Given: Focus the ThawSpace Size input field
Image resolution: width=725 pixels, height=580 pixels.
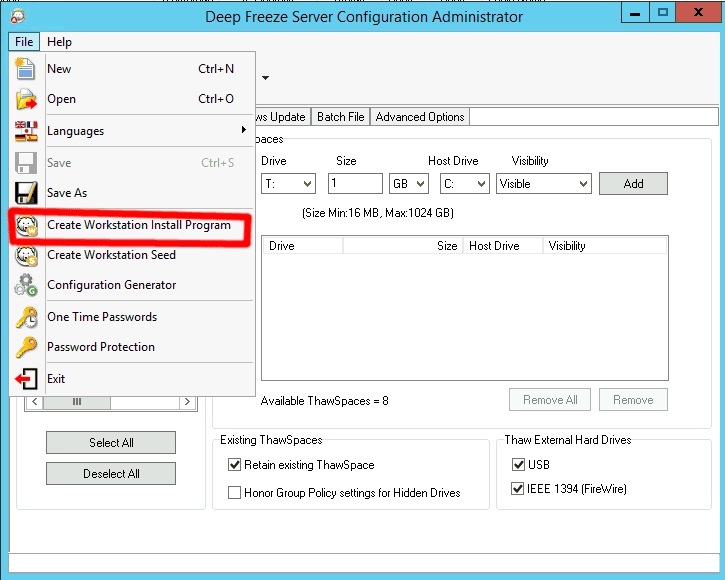Looking at the screenshot, I should point(355,183).
